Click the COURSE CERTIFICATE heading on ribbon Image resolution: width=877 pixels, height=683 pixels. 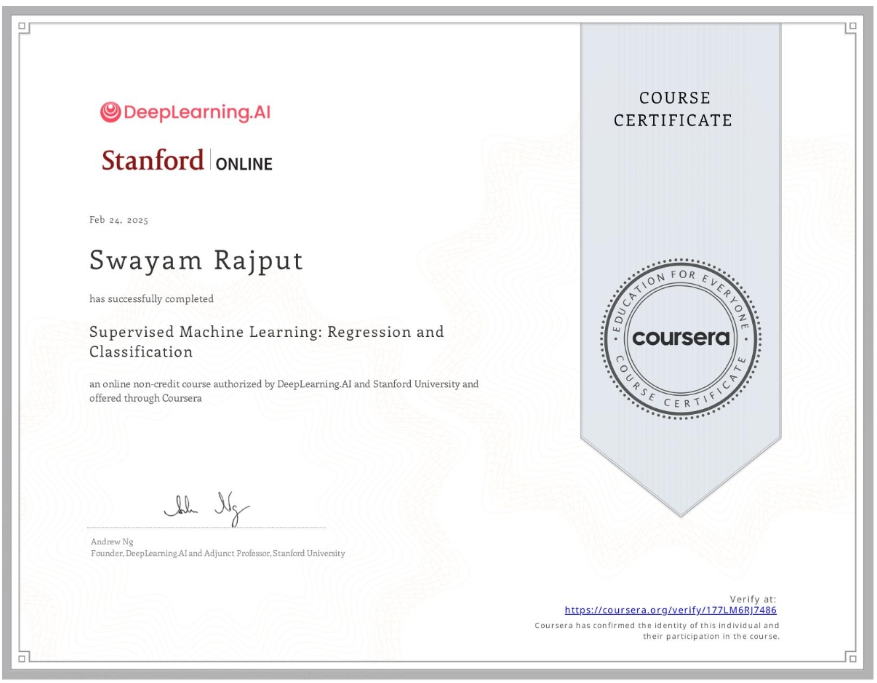673,109
